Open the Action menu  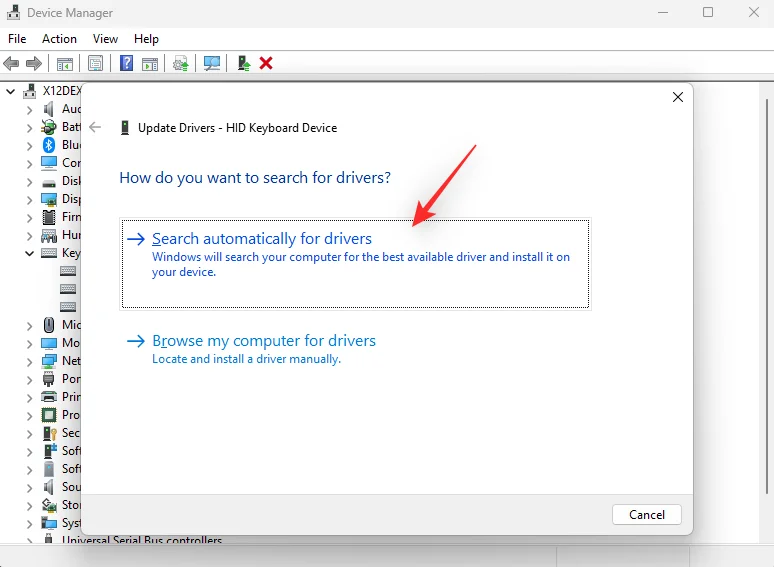(59, 38)
